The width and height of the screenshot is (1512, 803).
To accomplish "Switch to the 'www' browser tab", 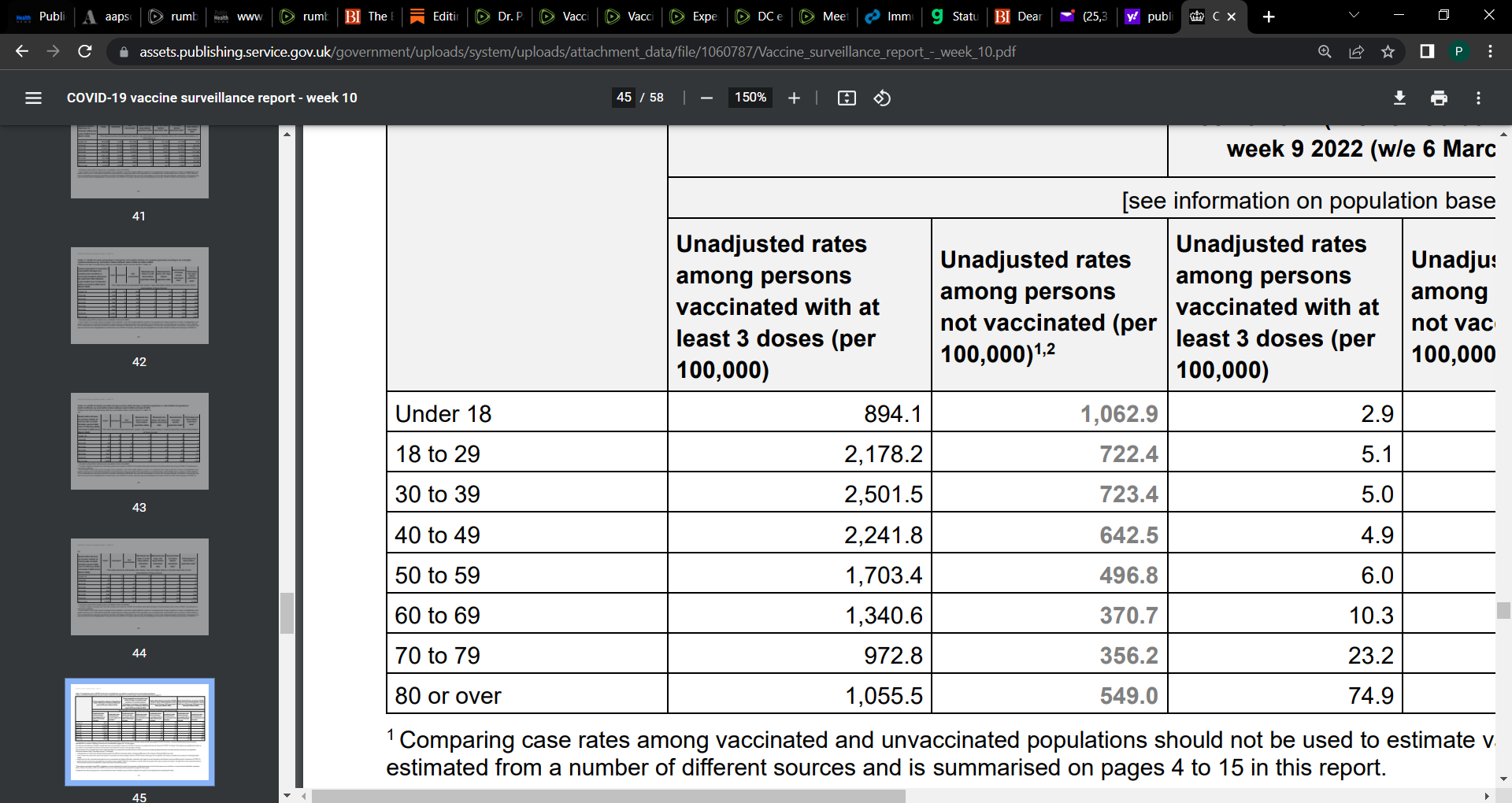I will pyautogui.click(x=239, y=17).
